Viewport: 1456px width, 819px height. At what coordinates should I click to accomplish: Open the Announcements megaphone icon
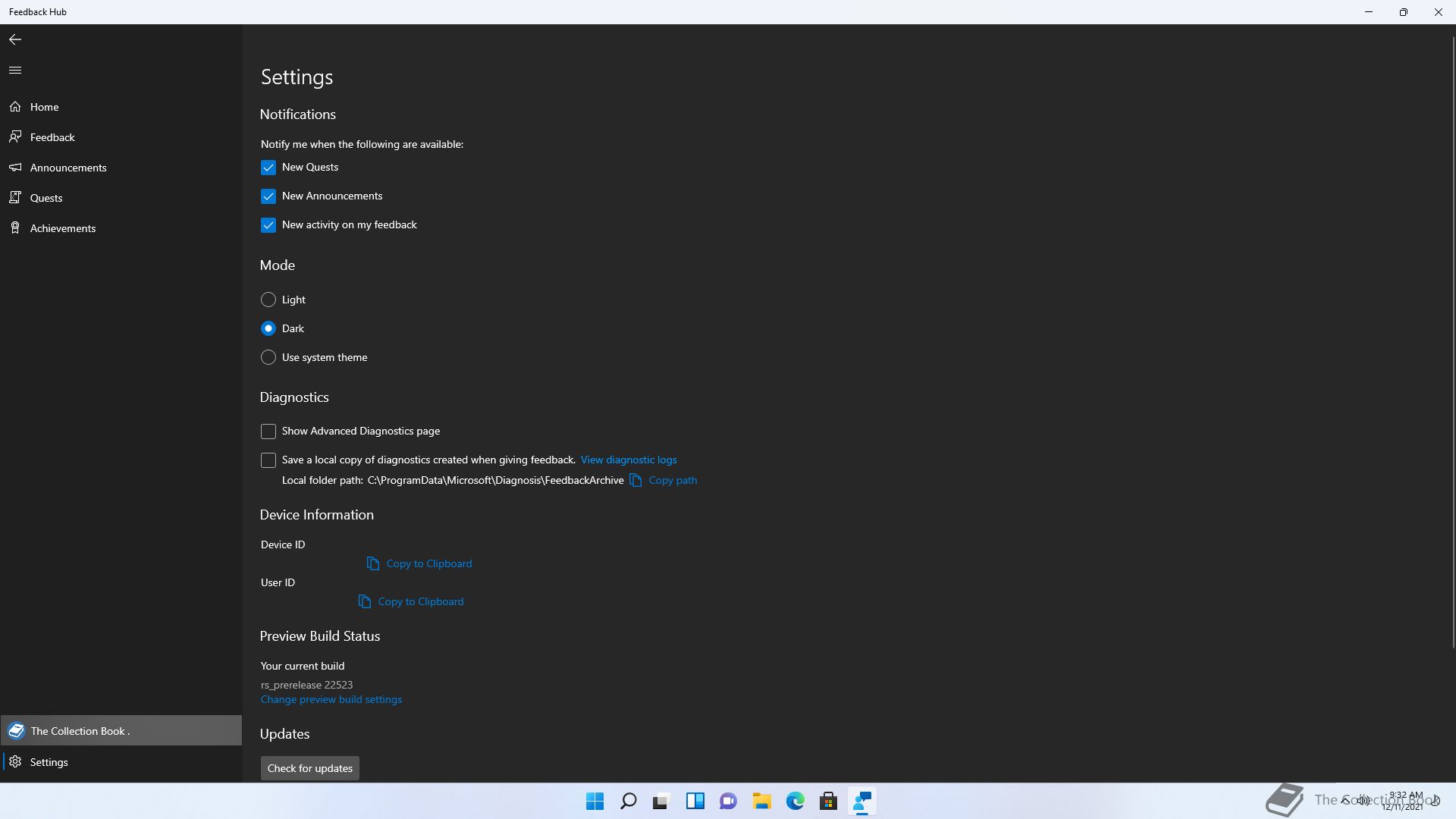(x=15, y=168)
